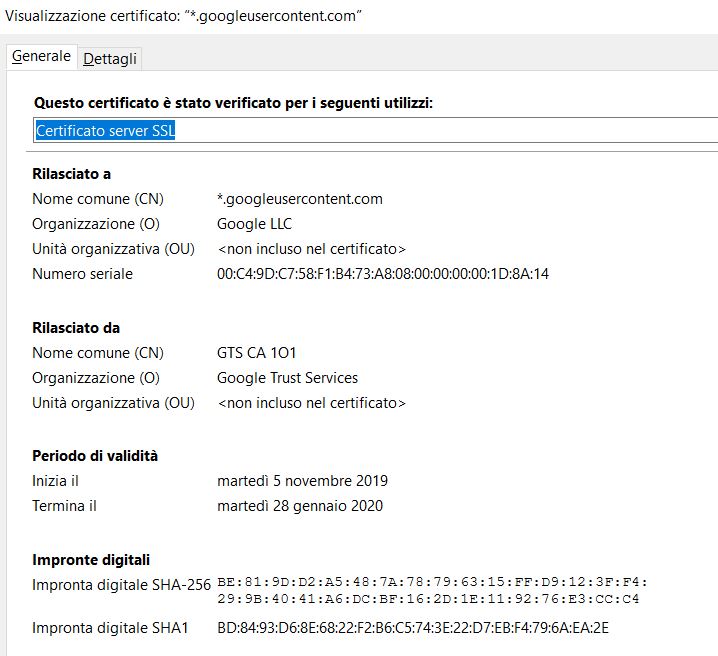
Task: Select the Certificato server SSL entry
Action: pos(106,131)
